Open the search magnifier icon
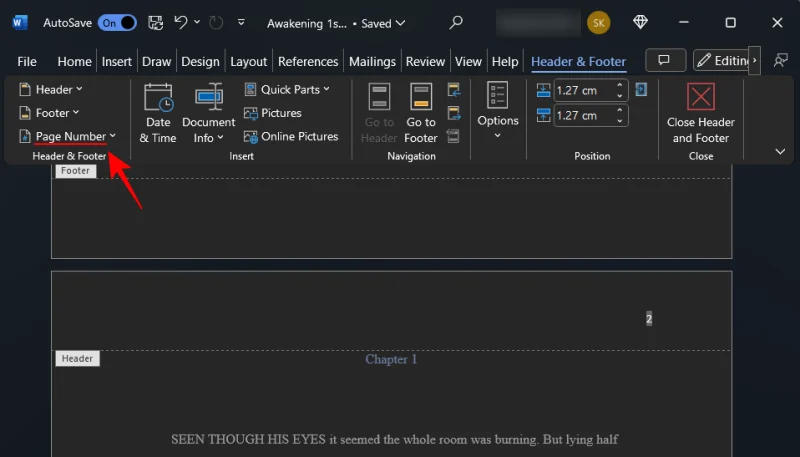This screenshot has width=800, height=457. click(x=456, y=22)
